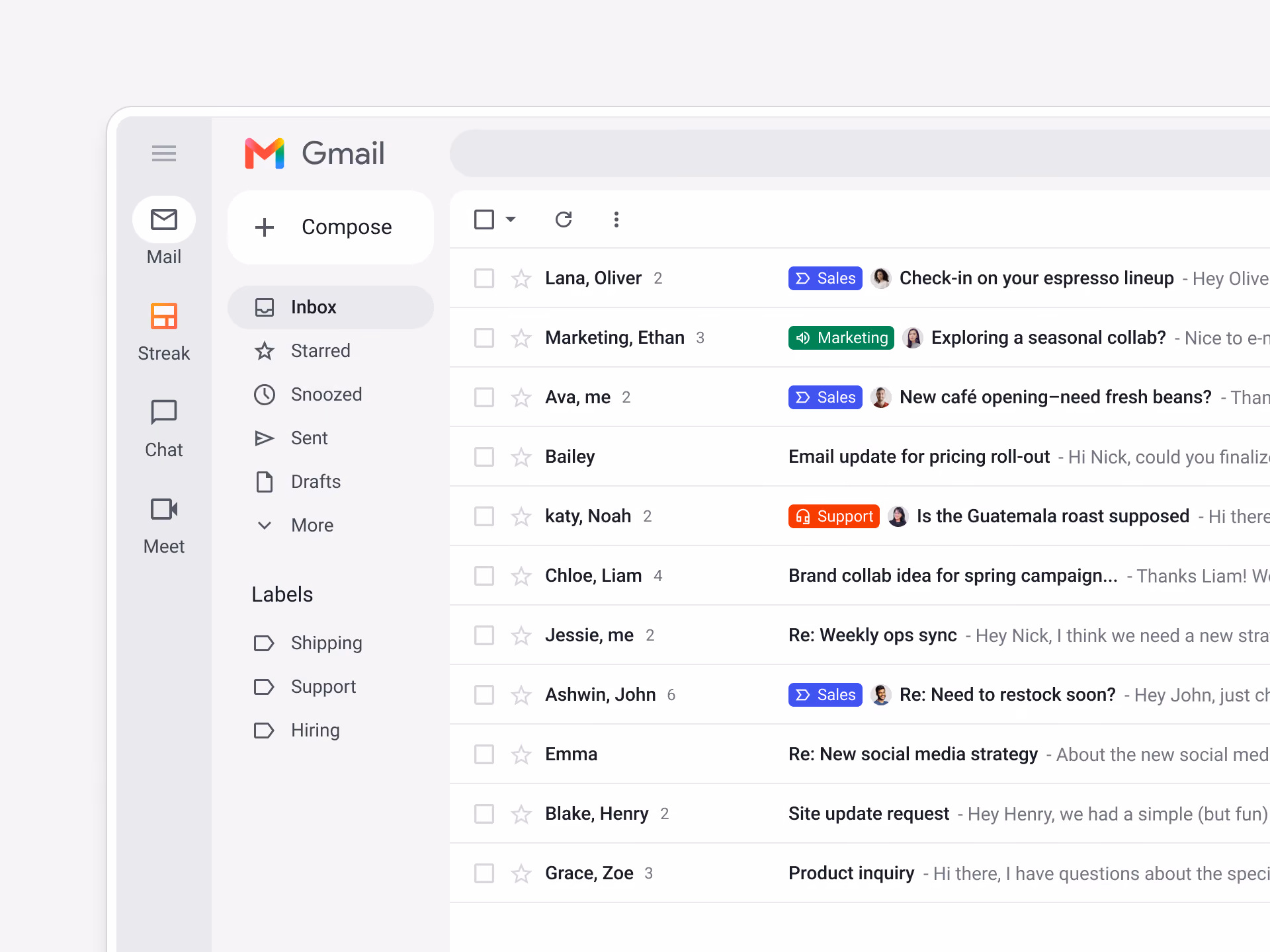This screenshot has width=1270, height=952.
Task: Select the Emma email checkbox
Action: [484, 754]
